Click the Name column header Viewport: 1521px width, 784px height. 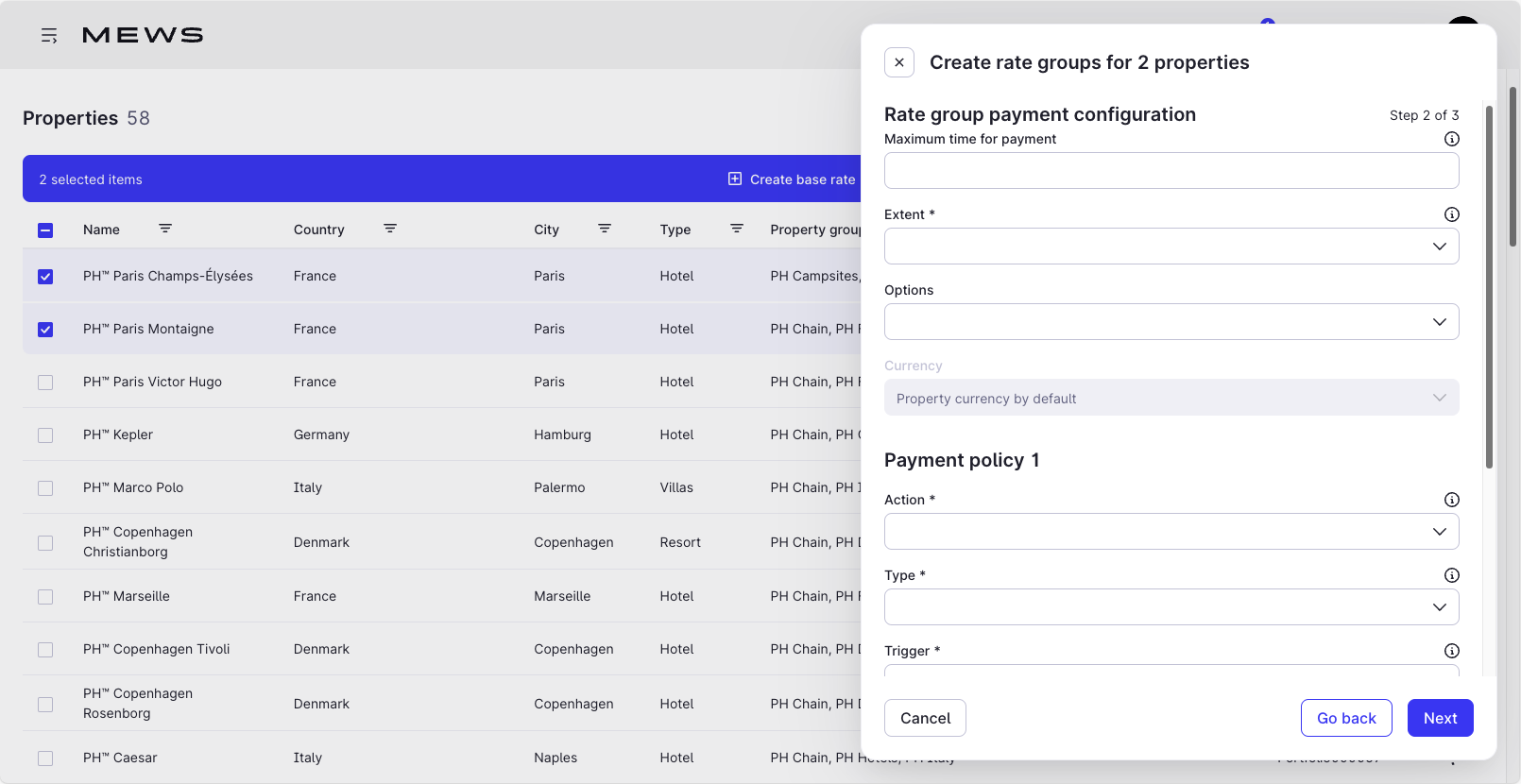[x=101, y=230]
